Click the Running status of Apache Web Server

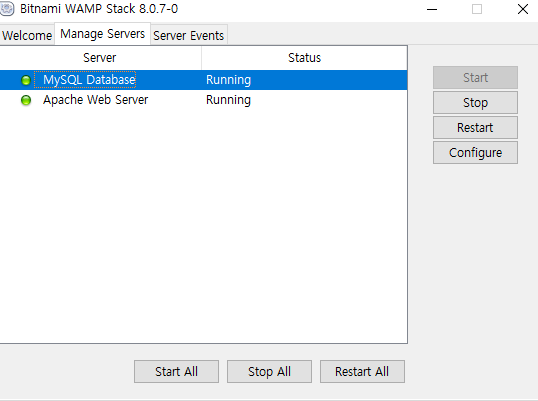tap(229, 100)
